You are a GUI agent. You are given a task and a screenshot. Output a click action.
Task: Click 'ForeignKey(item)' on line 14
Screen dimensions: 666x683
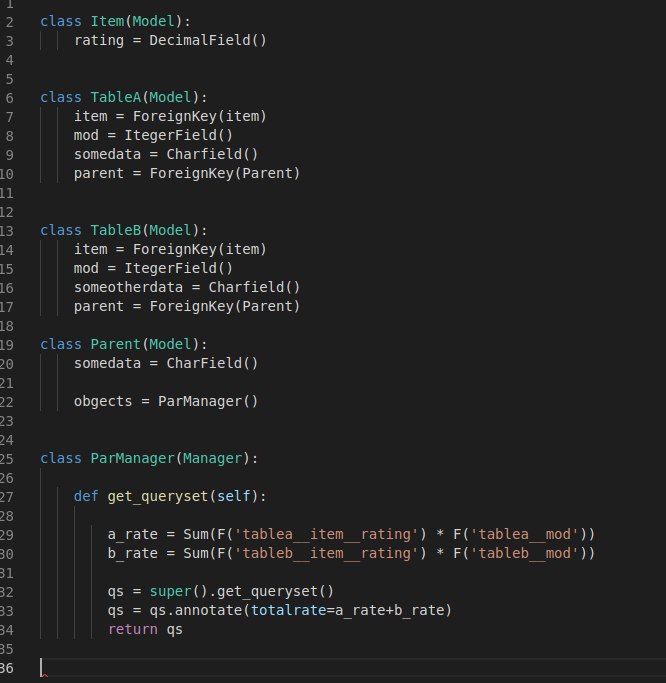(199, 249)
